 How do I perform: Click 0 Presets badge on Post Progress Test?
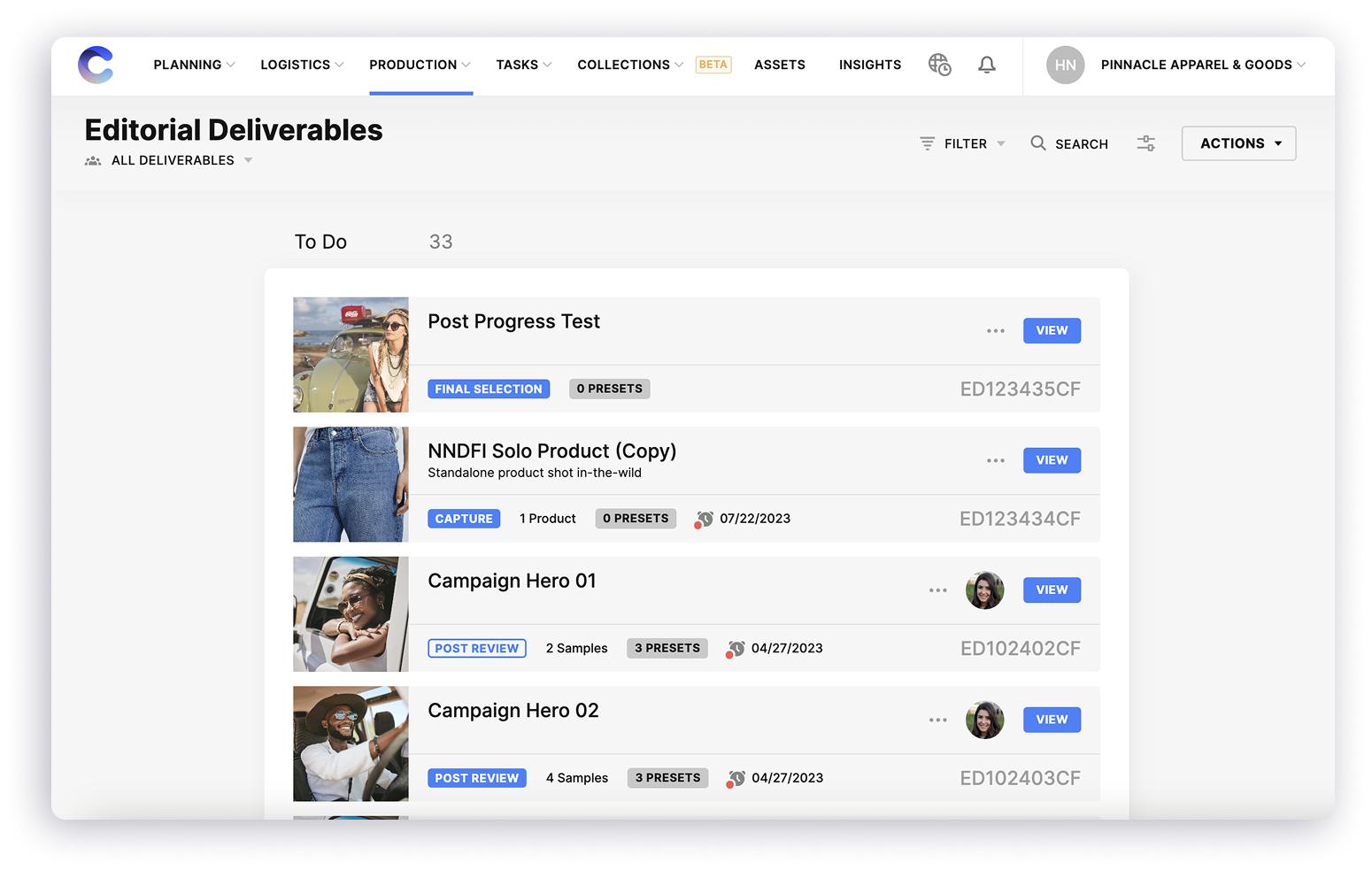[610, 389]
